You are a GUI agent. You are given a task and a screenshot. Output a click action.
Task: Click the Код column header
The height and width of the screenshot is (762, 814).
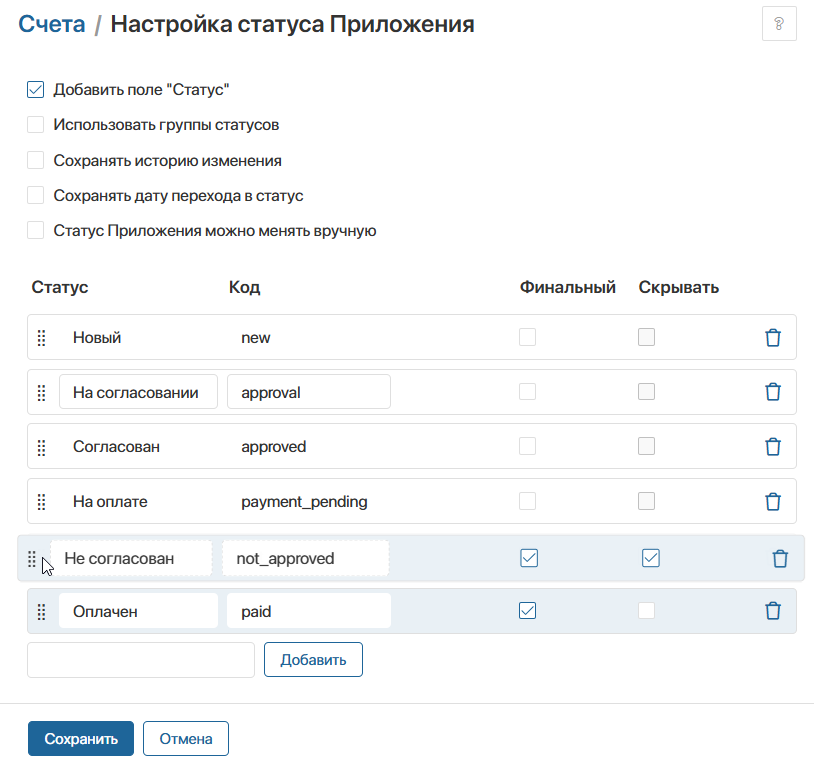[x=245, y=287]
